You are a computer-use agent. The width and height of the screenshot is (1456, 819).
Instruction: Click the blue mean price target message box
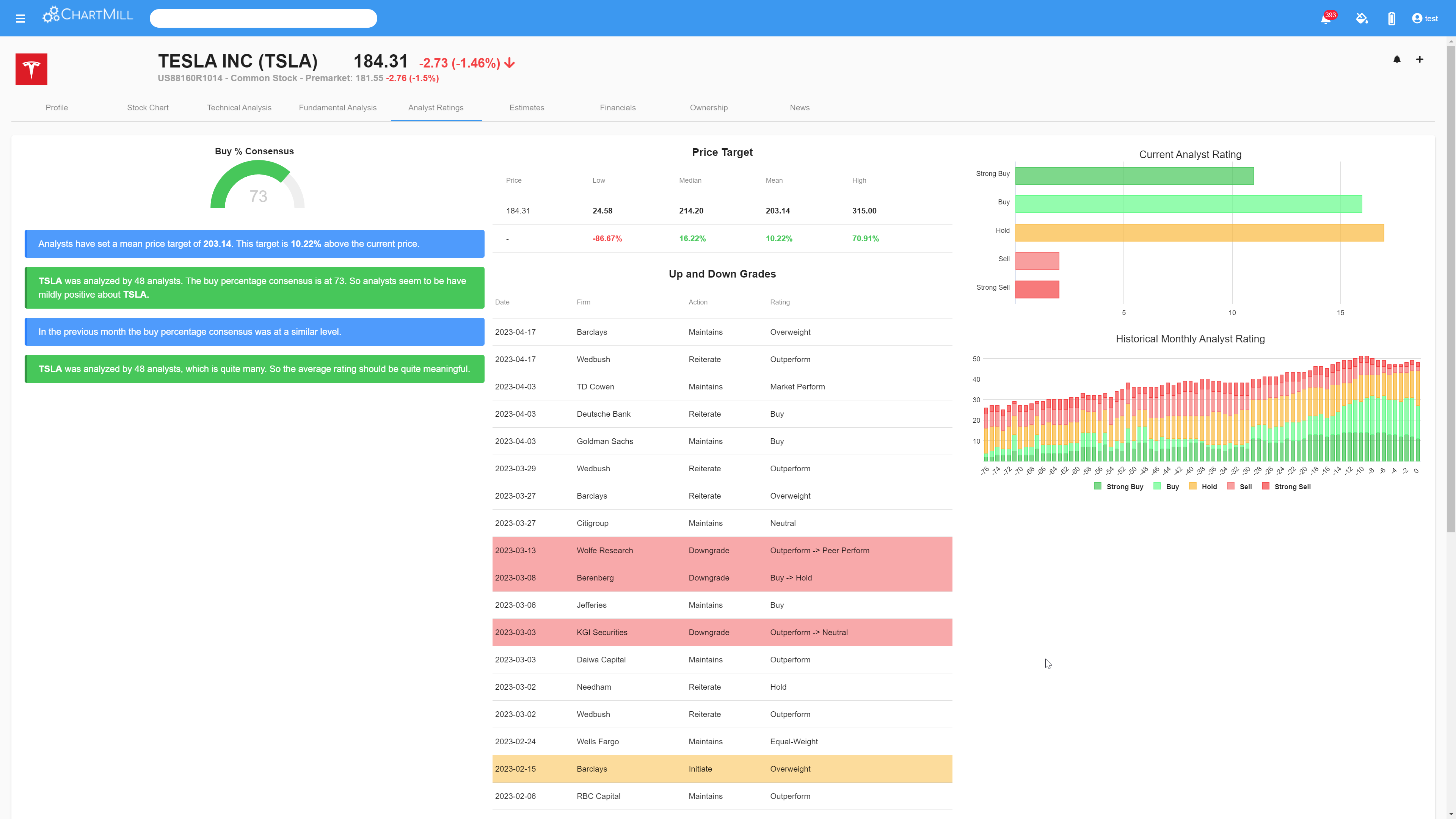[x=254, y=243]
